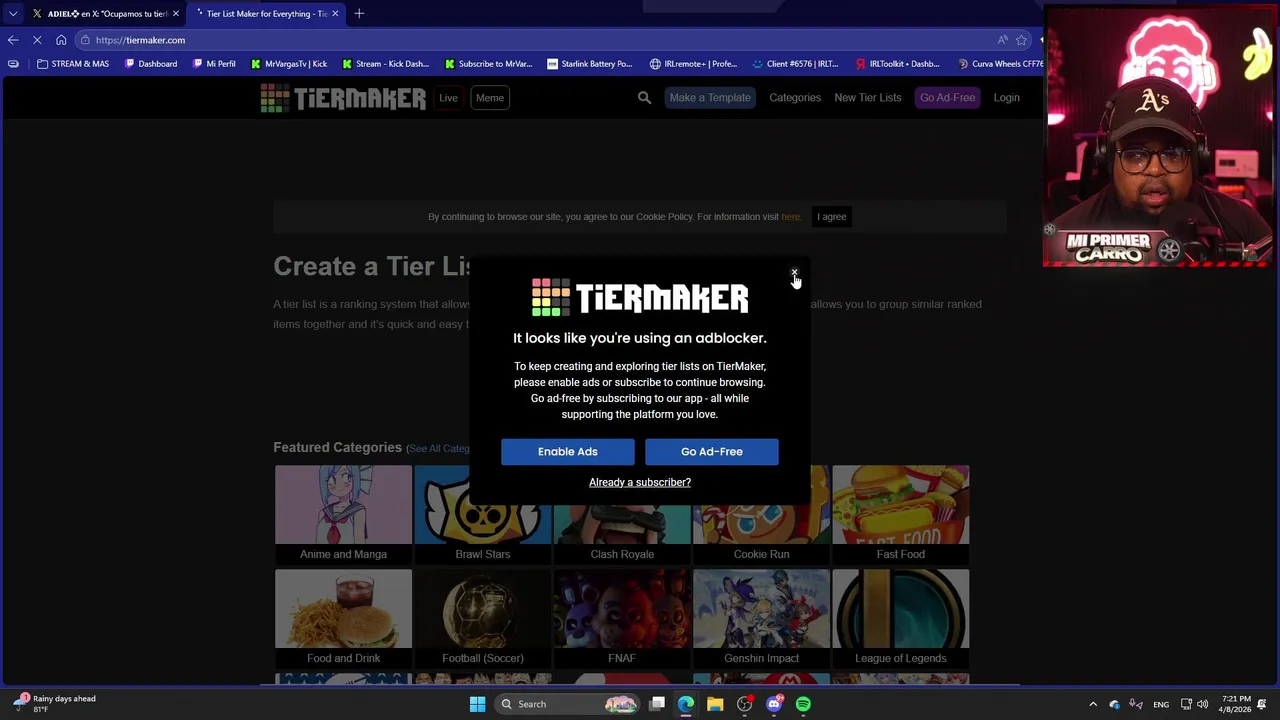Open the Client #6576 IRLT bookmark
The width and height of the screenshot is (1280, 720).
[795, 64]
